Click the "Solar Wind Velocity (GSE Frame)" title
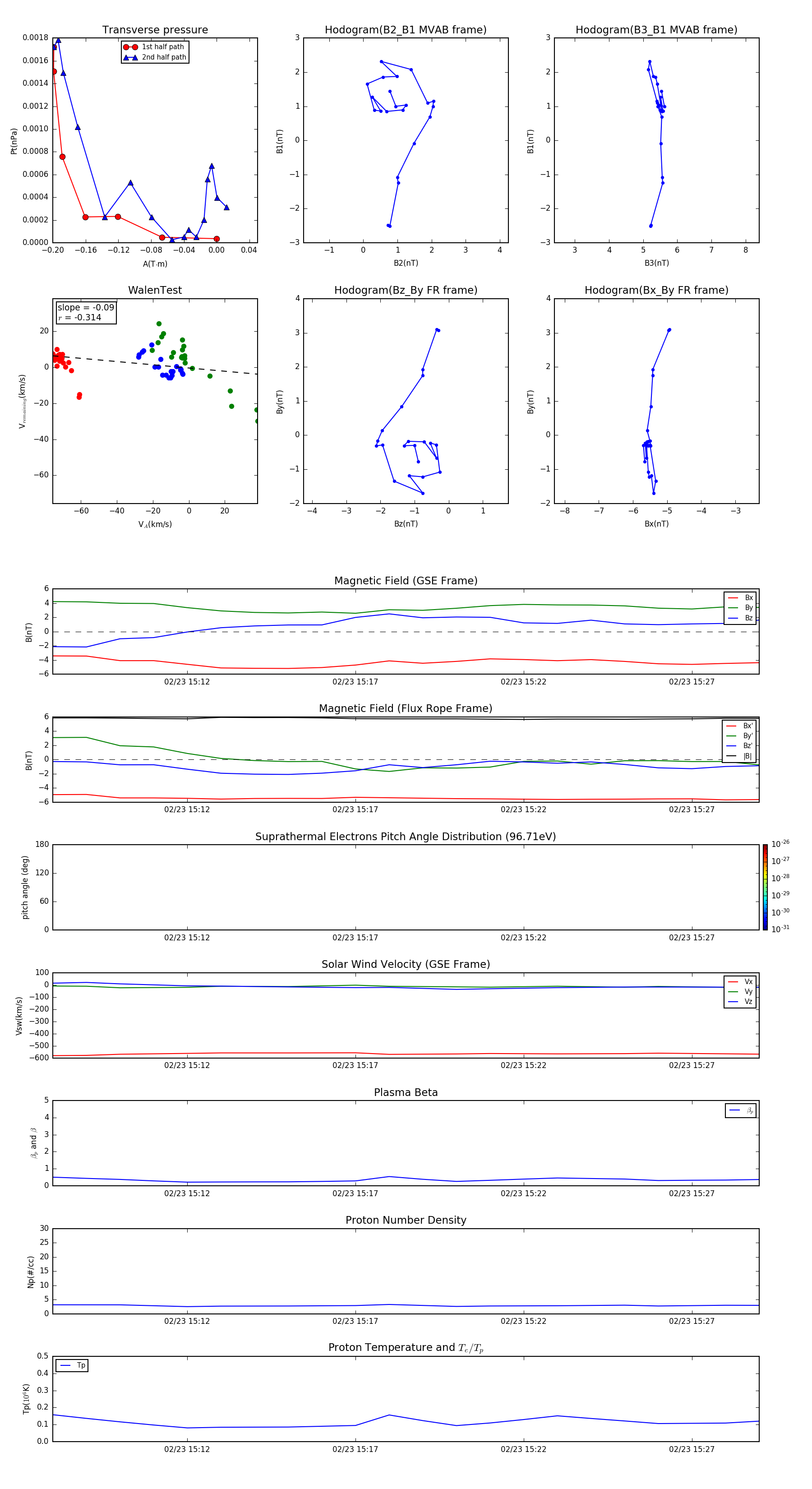This screenshot has width=812, height=1489. coord(406,965)
